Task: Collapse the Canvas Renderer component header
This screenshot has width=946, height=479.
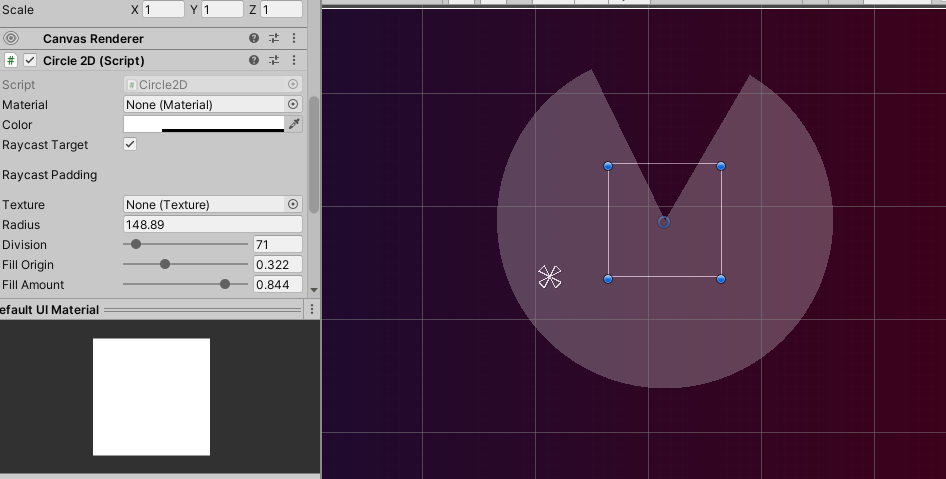Action: click(93, 38)
